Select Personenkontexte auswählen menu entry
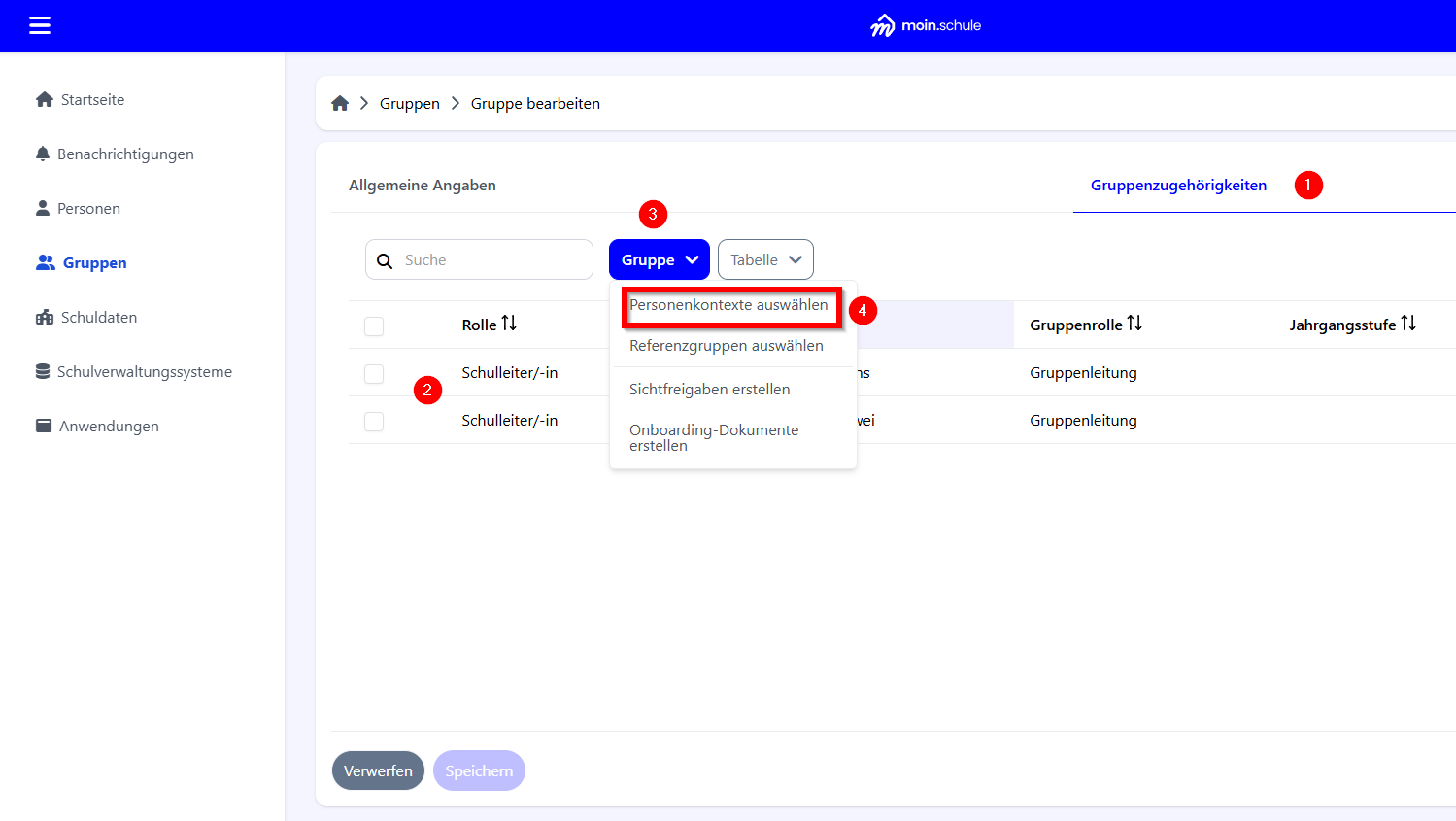Image resolution: width=1456 pixels, height=821 pixels. (x=728, y=305)
